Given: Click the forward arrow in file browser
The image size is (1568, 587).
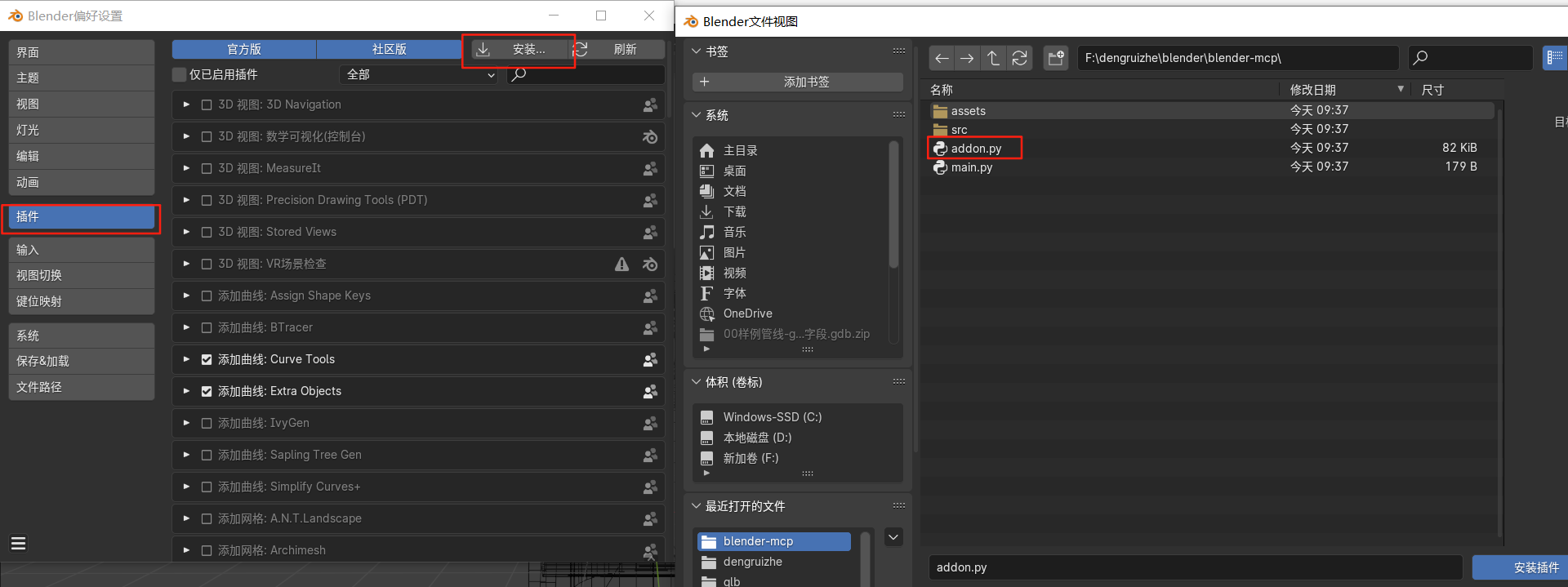Looking at the screenshot, I should [967, 58].
